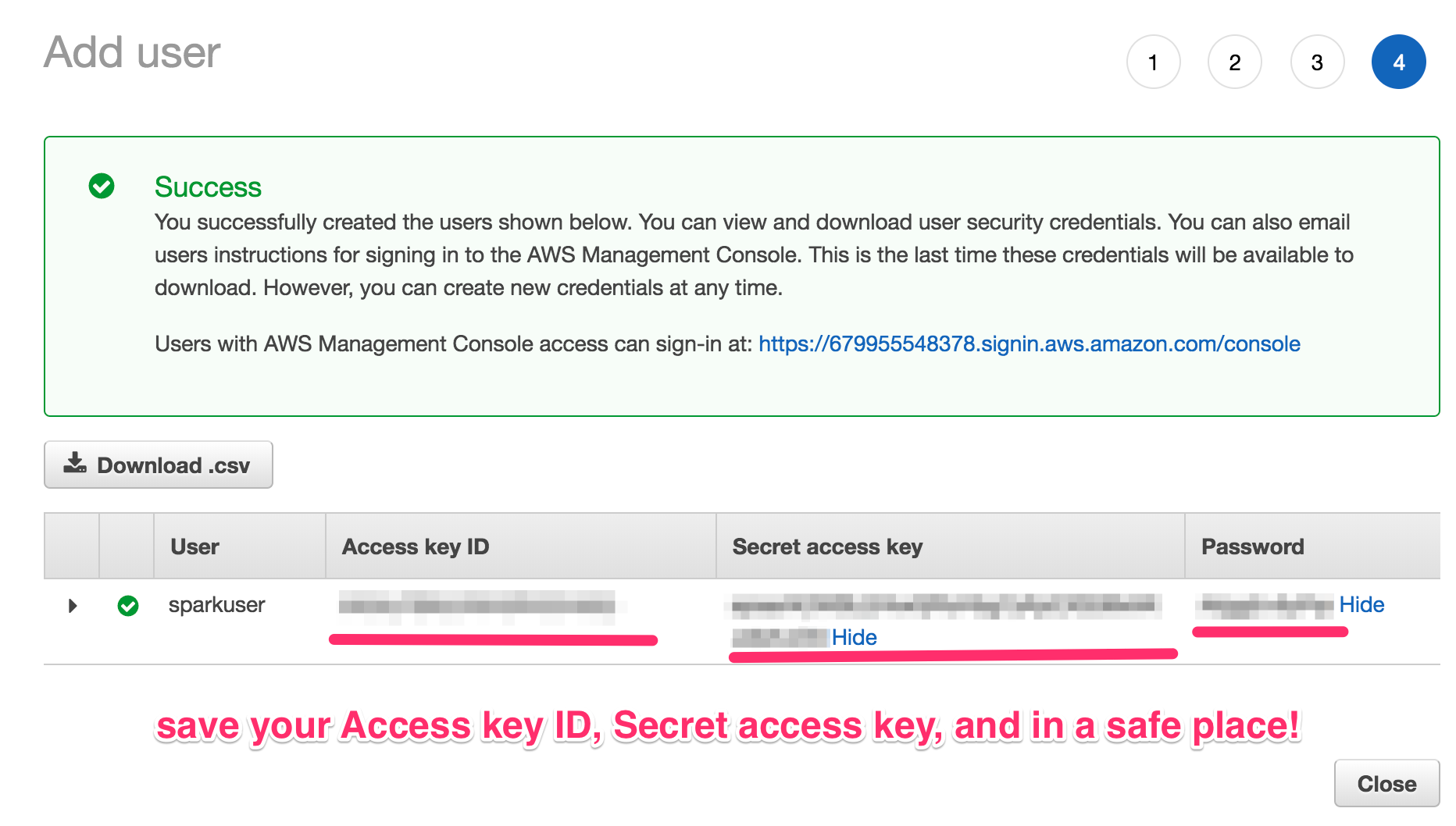The image size is (1456, 826).
Task: Go to wizard step 2 circle
Action: click(x=1235, y=62)
